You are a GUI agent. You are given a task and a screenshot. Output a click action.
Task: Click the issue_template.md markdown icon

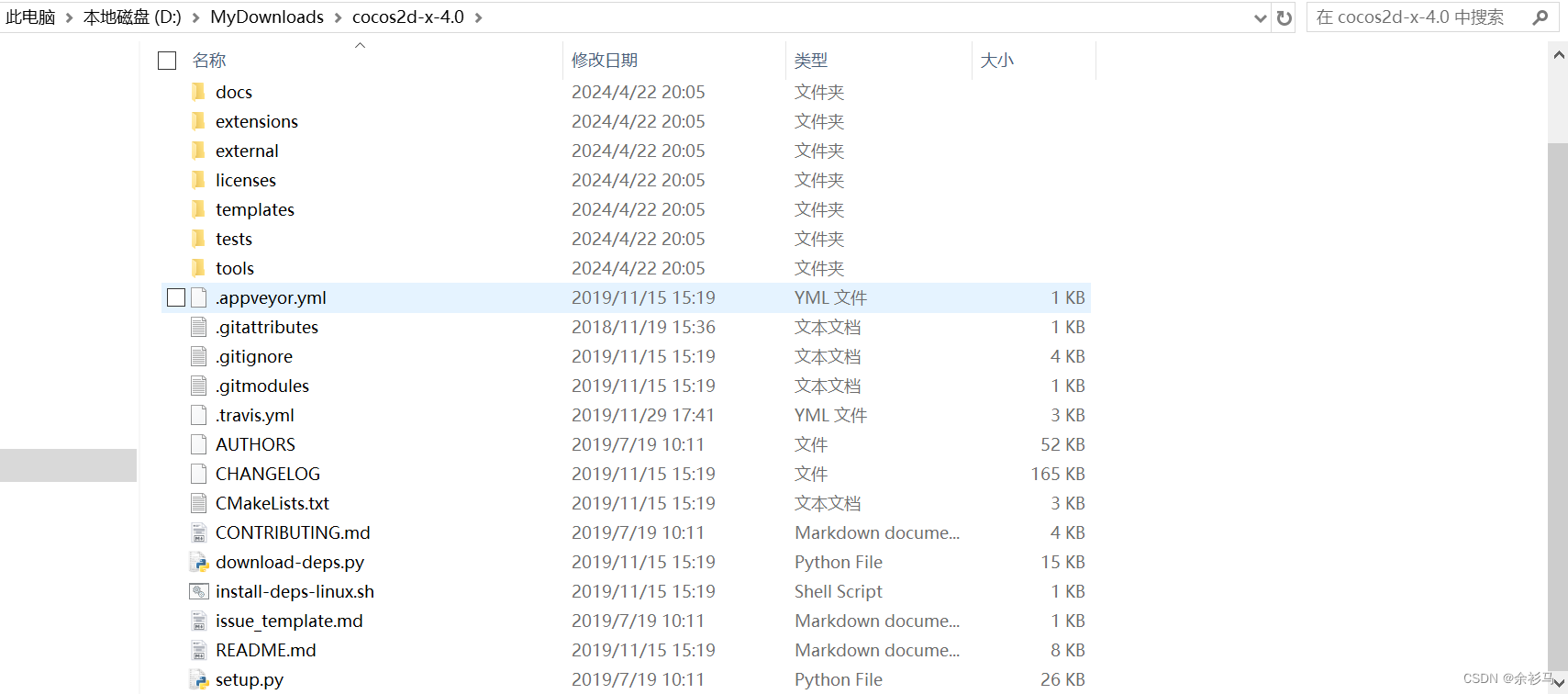click(x=198, y=621)
